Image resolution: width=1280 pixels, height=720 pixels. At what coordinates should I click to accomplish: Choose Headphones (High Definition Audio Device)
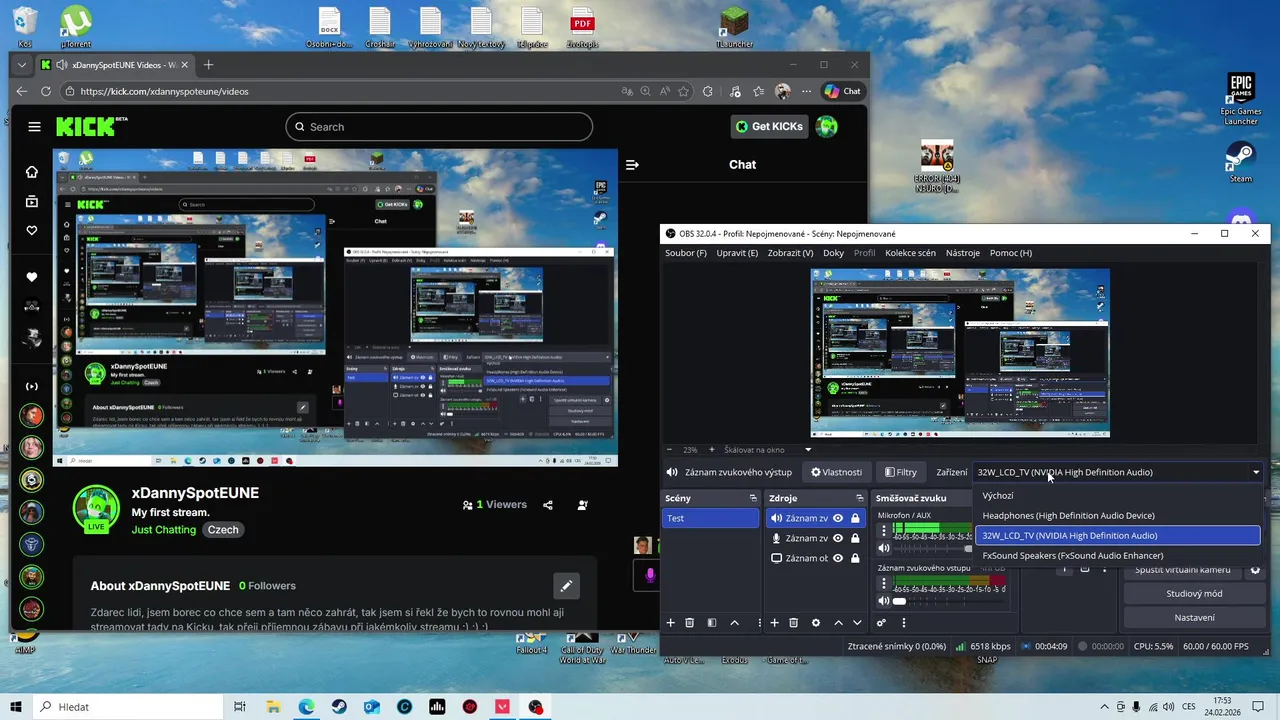click(x=1117, y=516)
